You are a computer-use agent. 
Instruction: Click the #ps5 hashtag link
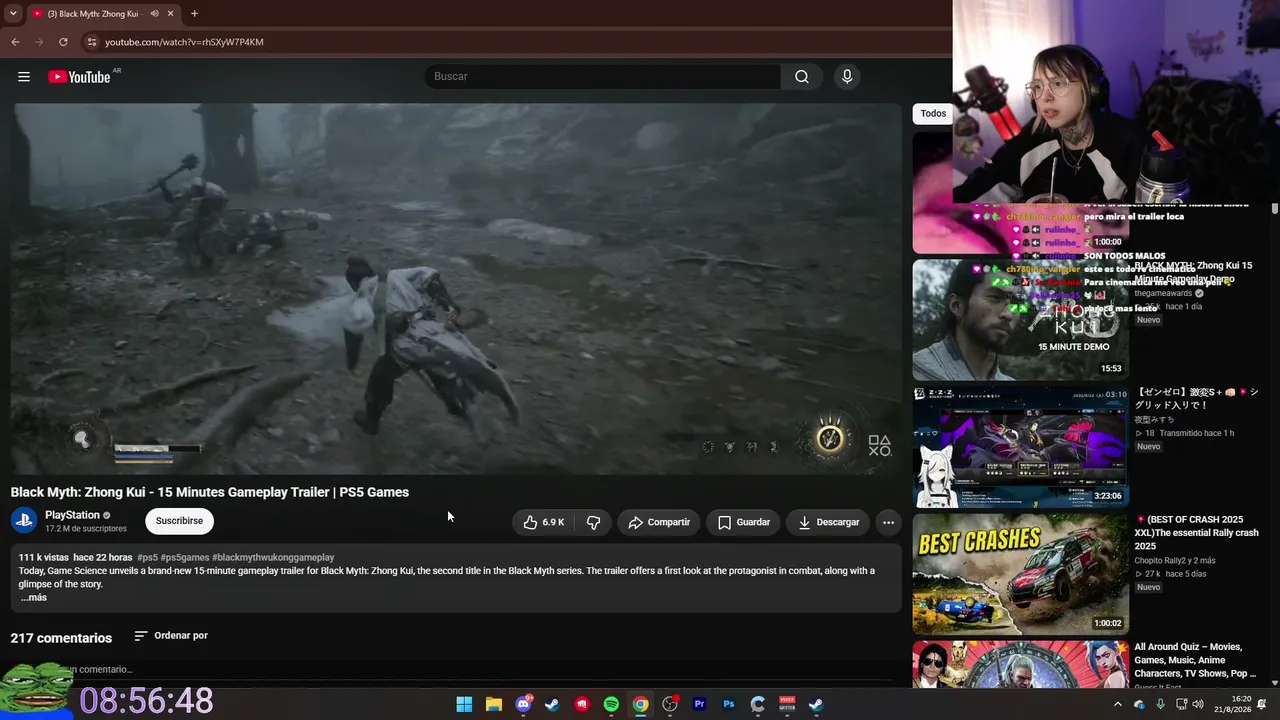(147, 557)
